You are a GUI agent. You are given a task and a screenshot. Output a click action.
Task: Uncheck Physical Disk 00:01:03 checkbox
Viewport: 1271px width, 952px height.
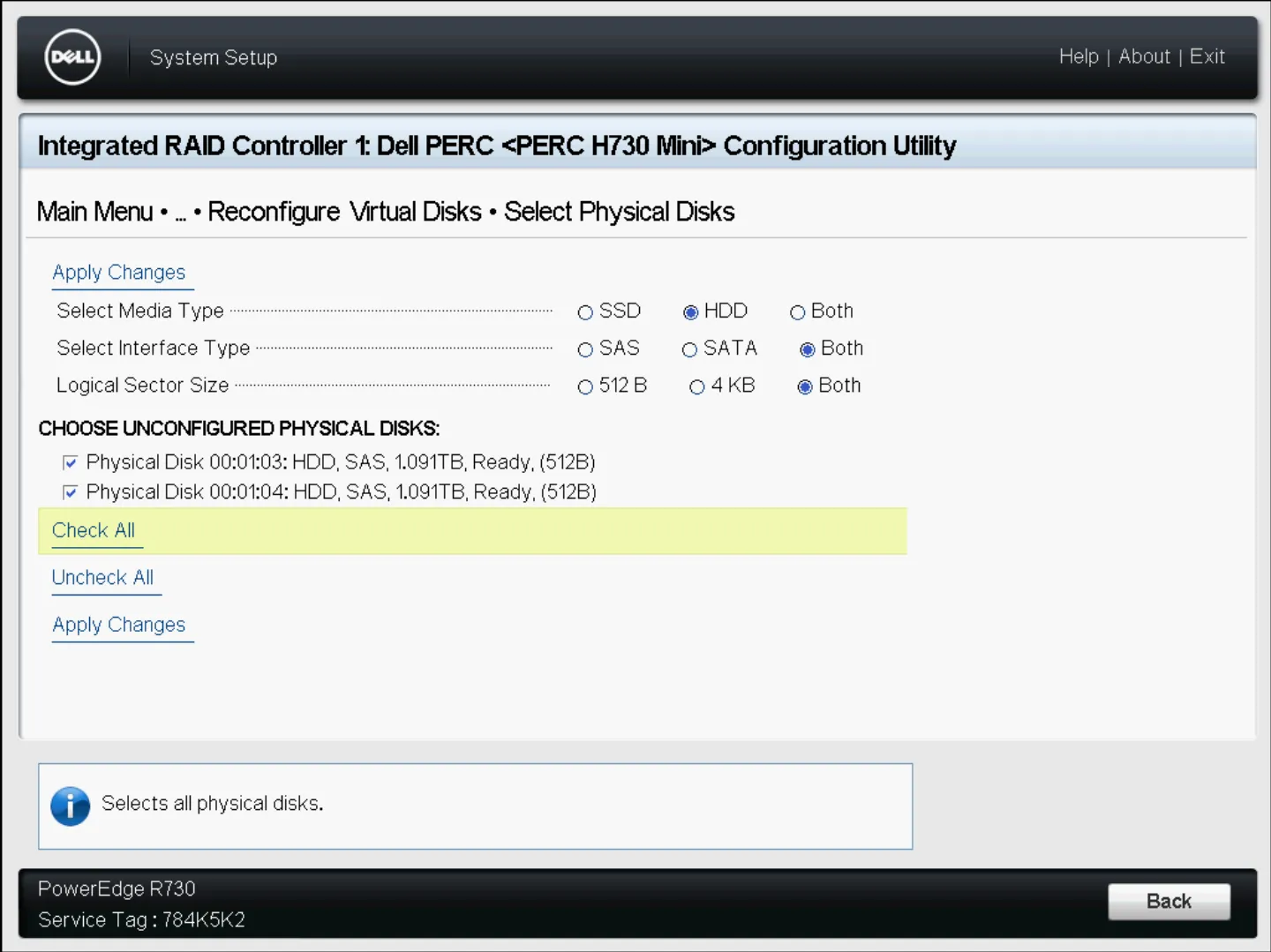[71, 462]
